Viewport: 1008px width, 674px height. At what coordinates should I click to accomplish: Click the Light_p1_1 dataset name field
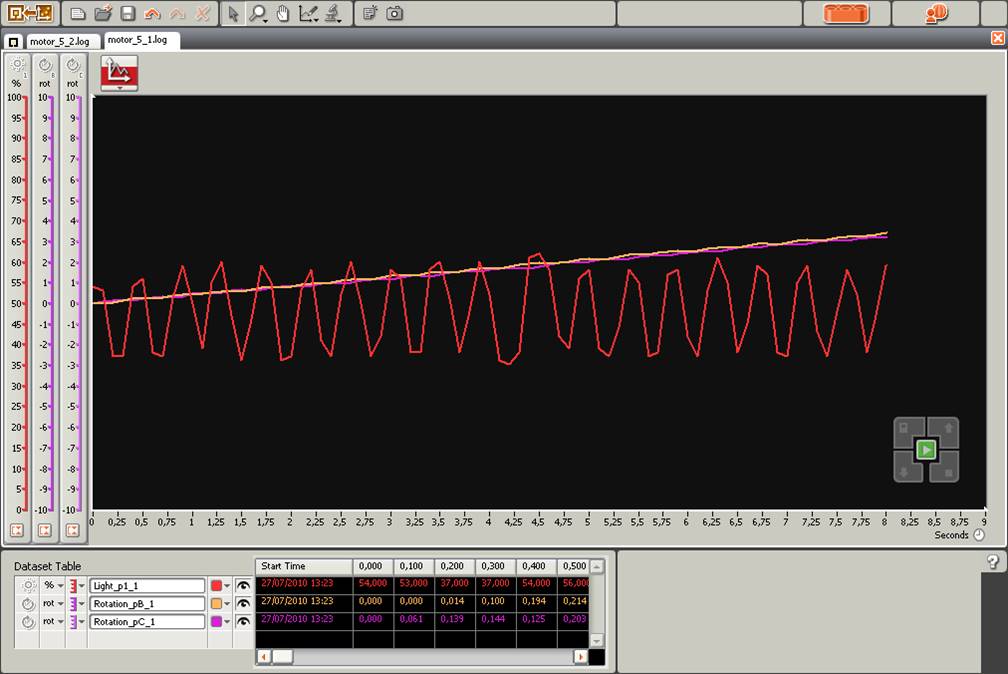point(147,586)
